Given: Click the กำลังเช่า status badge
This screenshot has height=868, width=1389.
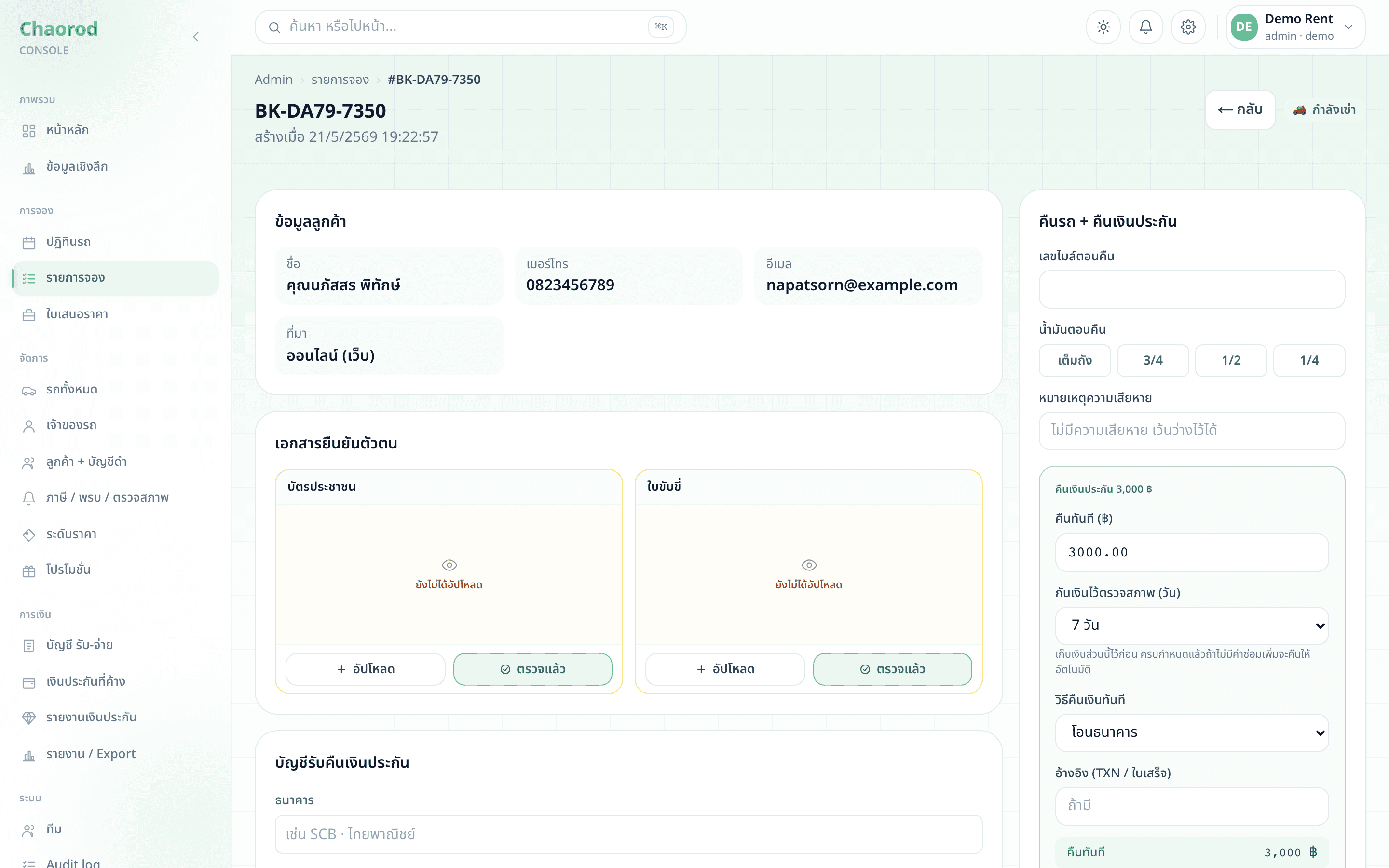Looking at the screenshot, I should click(x=1324, y=109).
